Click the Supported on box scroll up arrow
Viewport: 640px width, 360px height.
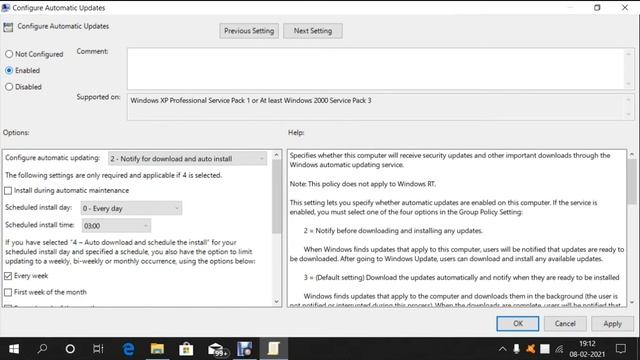pos(628,100)
